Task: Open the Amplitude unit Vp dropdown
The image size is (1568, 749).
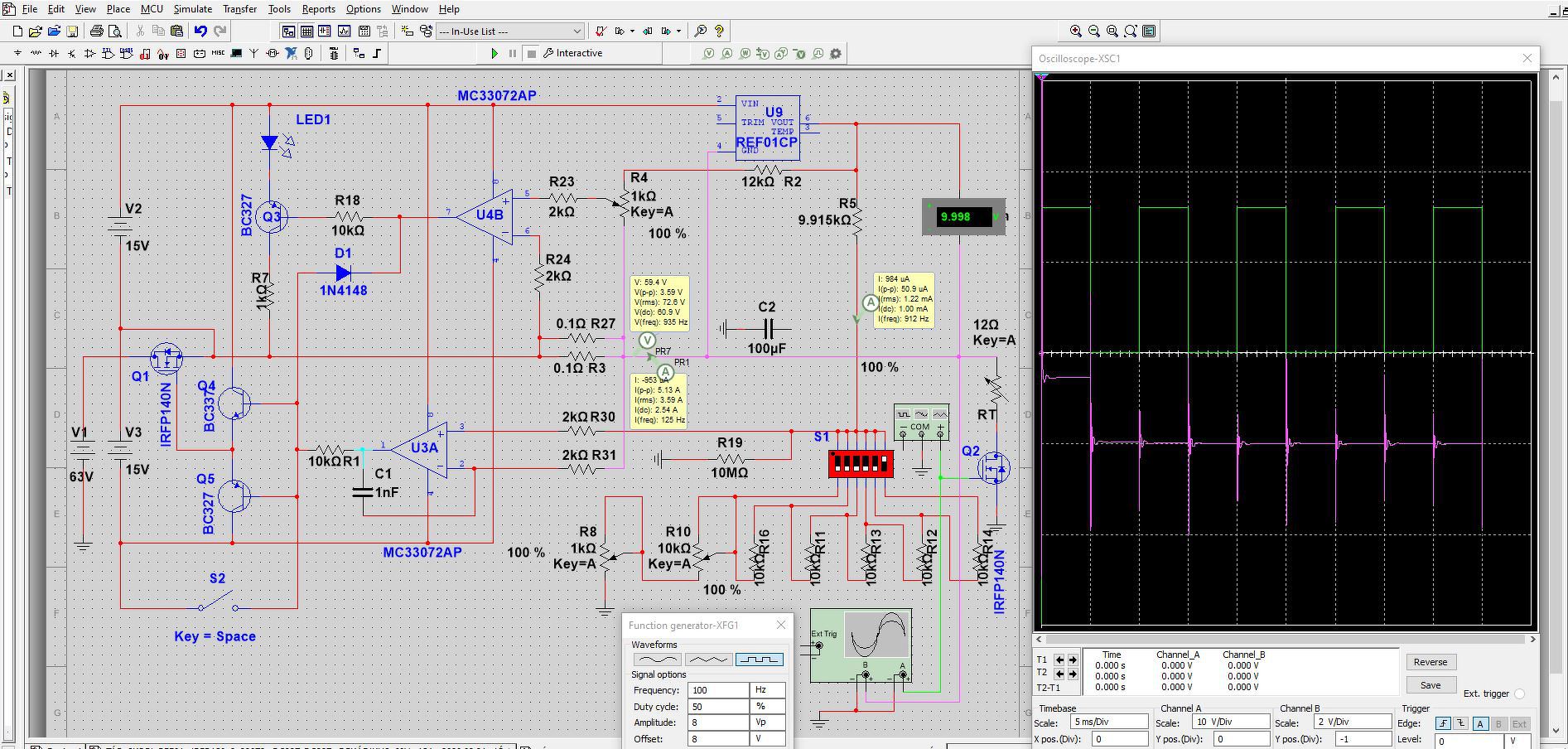Action: click(766, 722)
